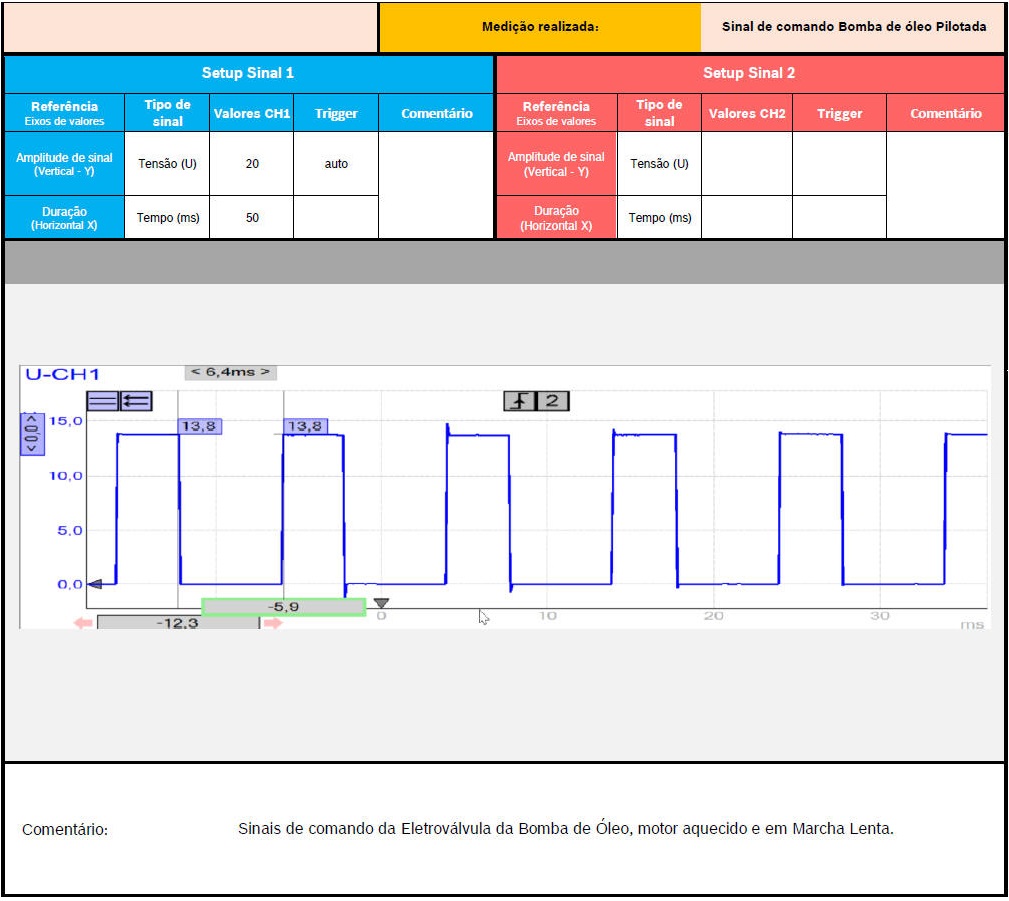Click the zero-level ground marker arrow
Image resolution: width=1009 pixels, height=901 pixels.
point(95,584)
